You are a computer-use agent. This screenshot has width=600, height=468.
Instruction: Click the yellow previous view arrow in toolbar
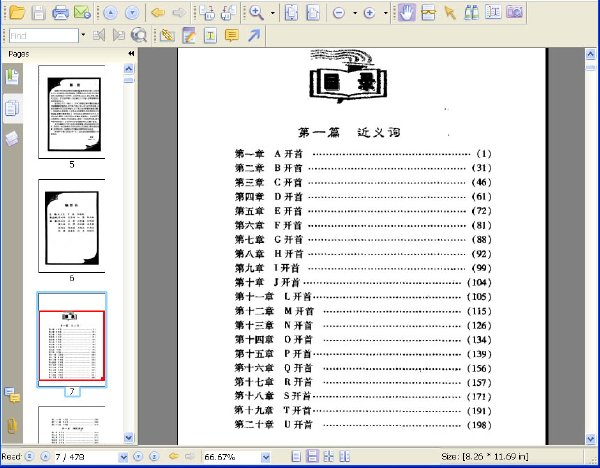pos(158,13)
